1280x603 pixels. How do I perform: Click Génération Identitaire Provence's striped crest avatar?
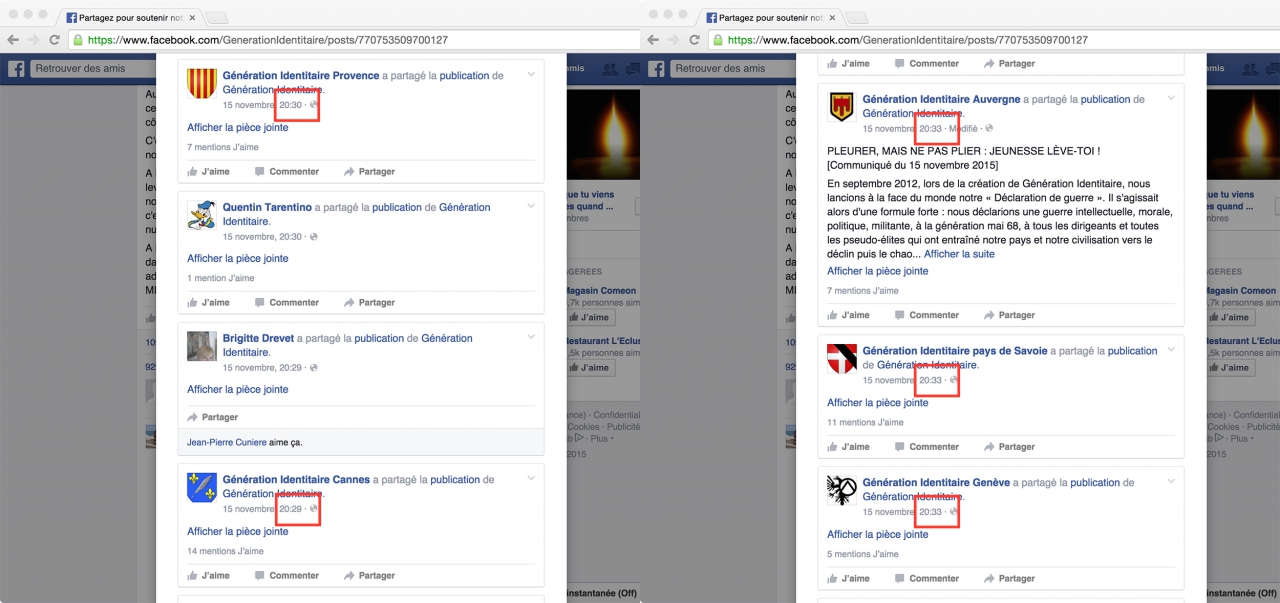(202, 84)
